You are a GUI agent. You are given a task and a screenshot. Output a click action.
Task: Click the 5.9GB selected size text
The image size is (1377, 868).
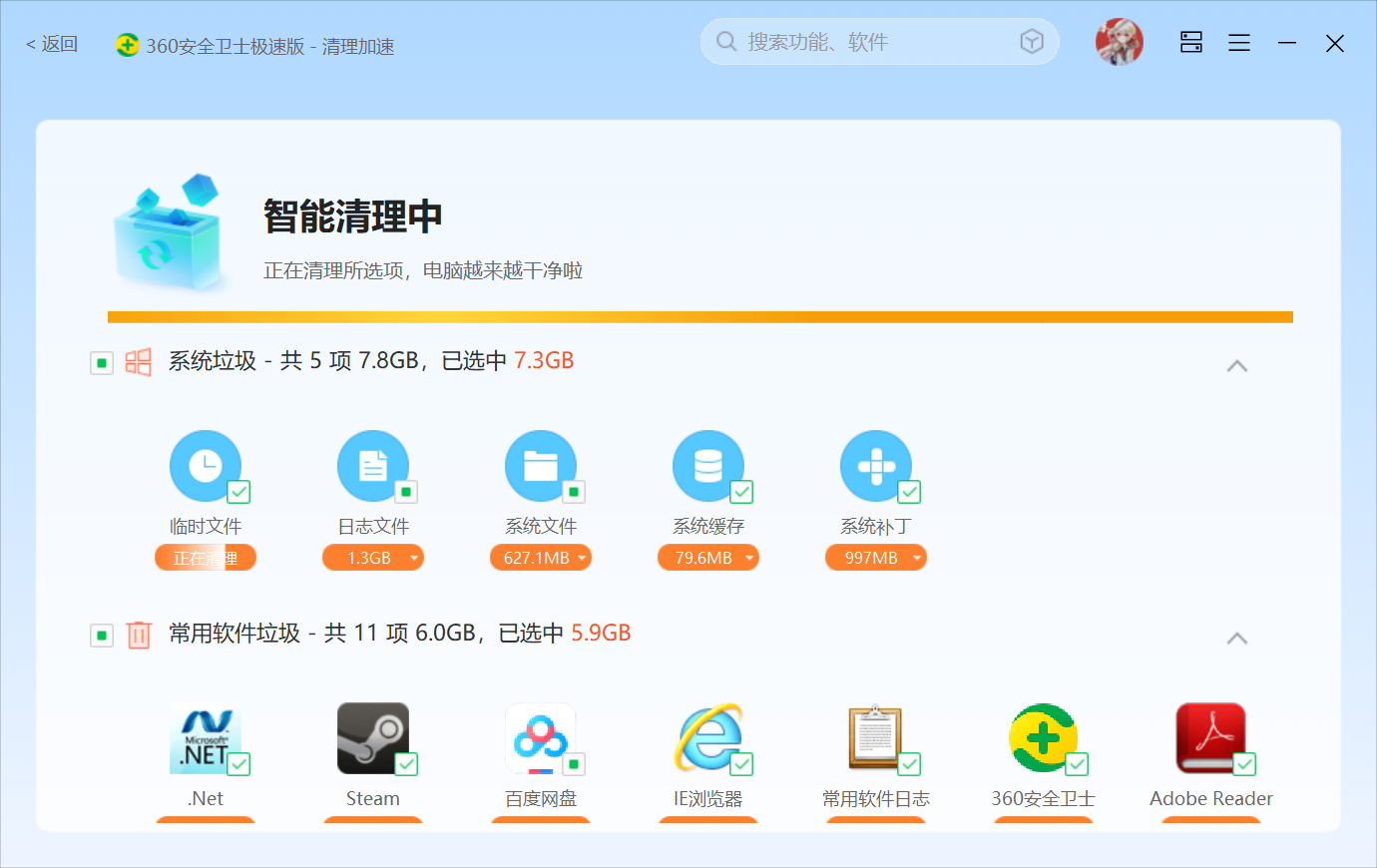click(x=601, y=634)
